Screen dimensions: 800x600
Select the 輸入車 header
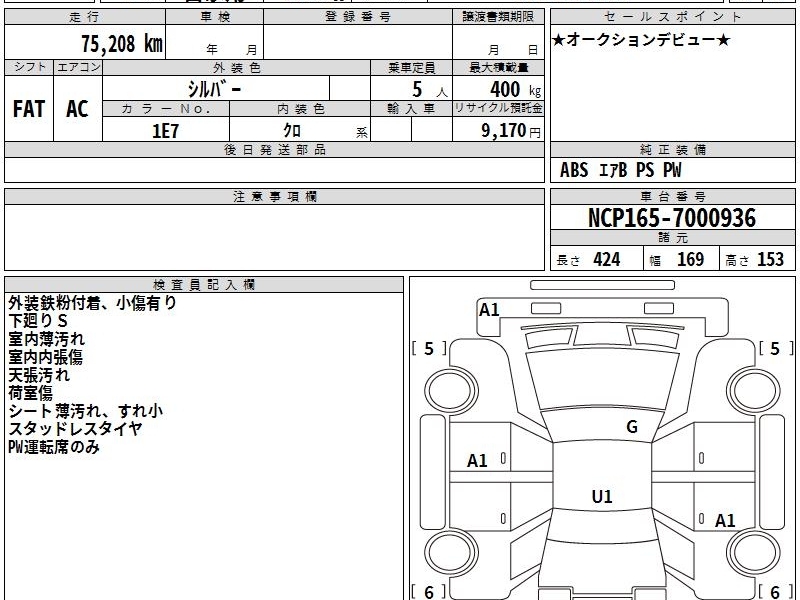(x=411, y=109)
